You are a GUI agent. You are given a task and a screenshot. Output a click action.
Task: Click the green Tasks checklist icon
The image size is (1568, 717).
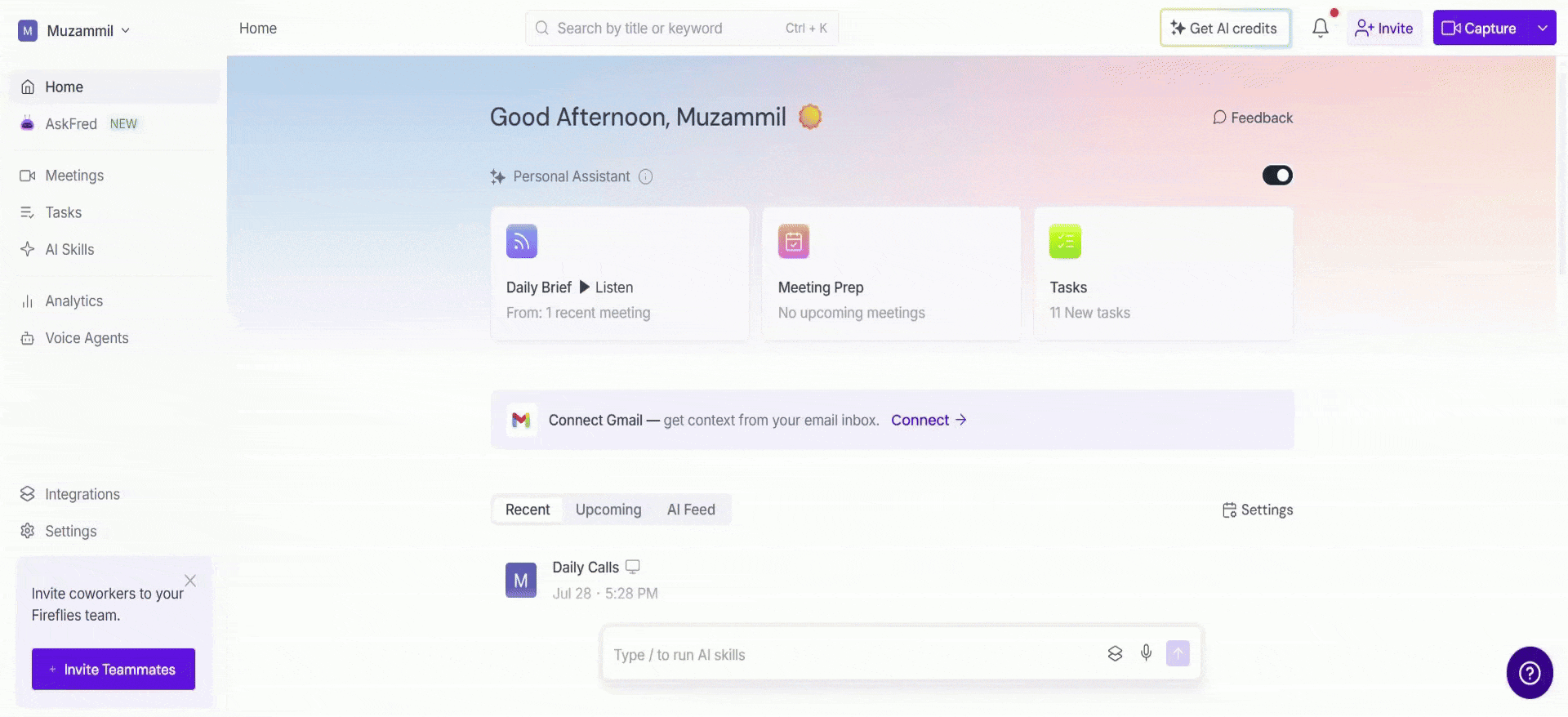pos(1065,241)
